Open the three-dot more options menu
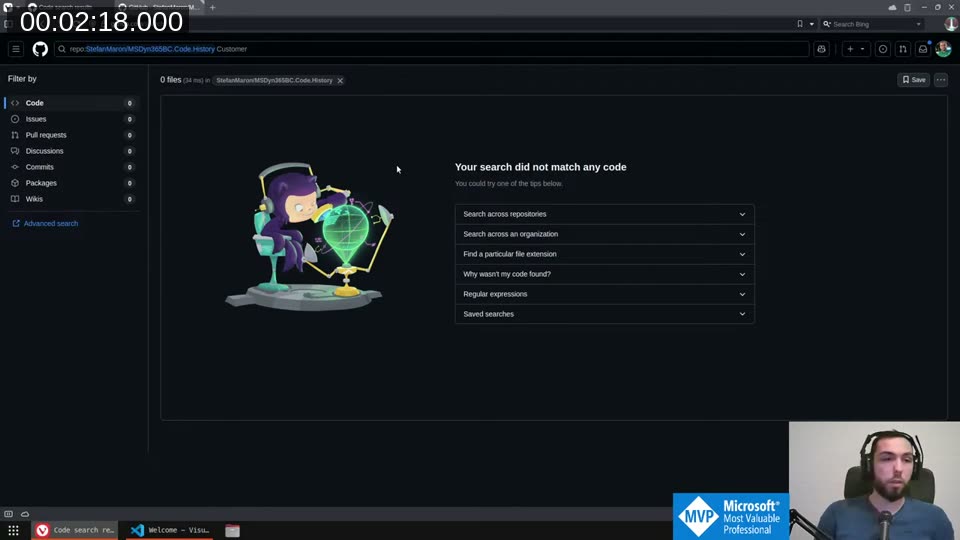Image resolution: width=960 pixels, height=540 pixels. click(941, 80)
